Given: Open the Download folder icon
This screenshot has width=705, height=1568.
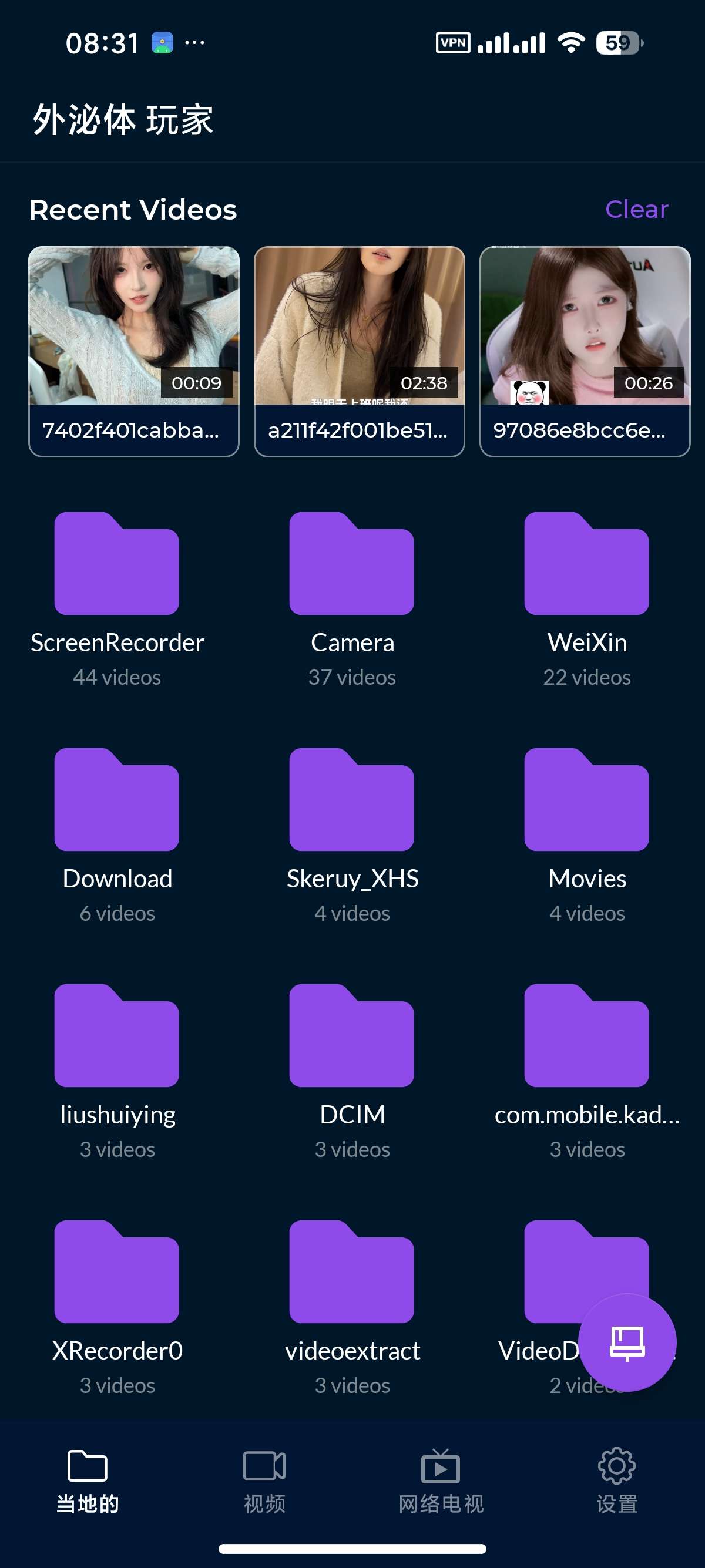Looking at the screenshot, I should pos(116,799).
